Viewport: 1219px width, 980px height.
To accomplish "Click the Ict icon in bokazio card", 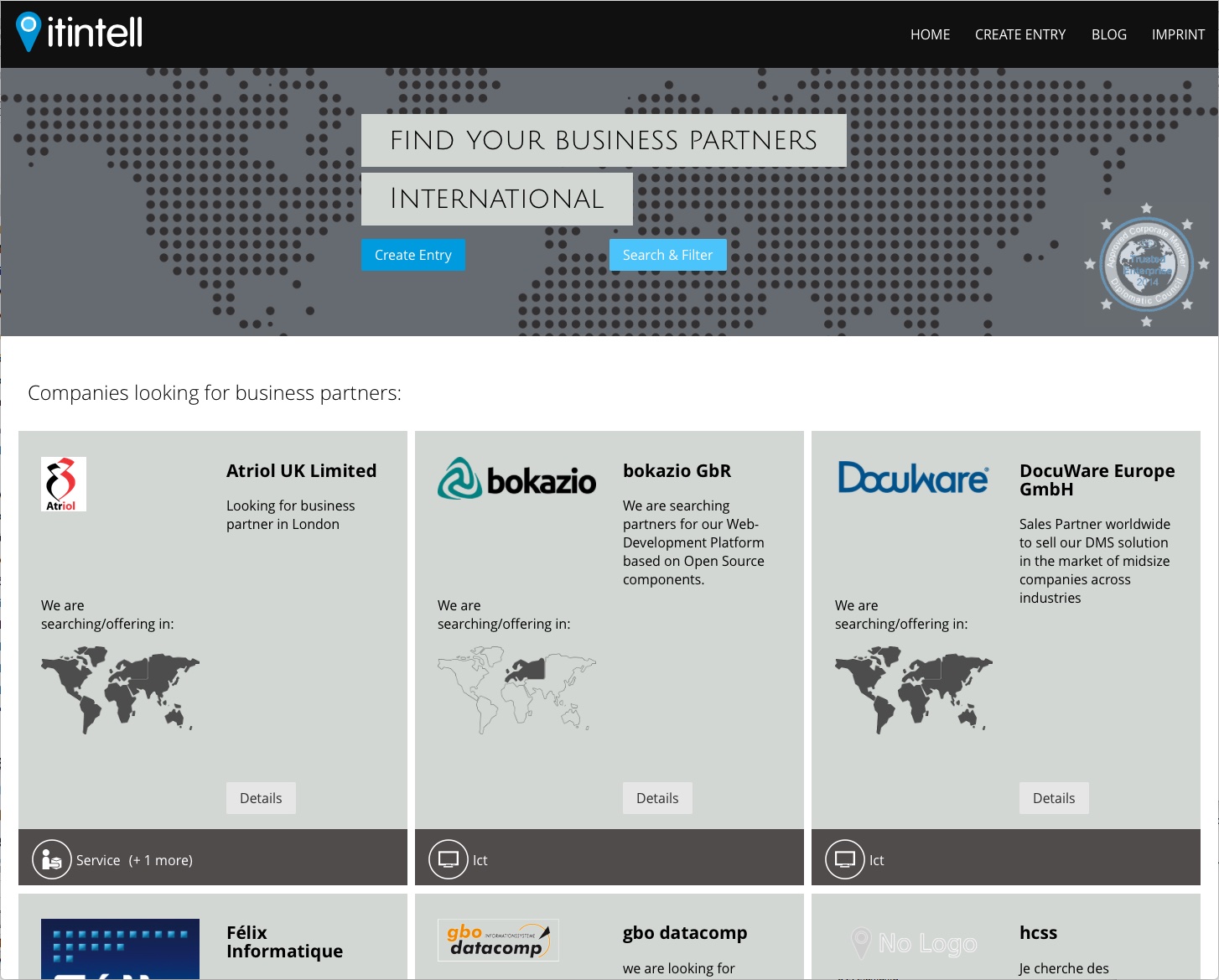I will tap(449, 859).
